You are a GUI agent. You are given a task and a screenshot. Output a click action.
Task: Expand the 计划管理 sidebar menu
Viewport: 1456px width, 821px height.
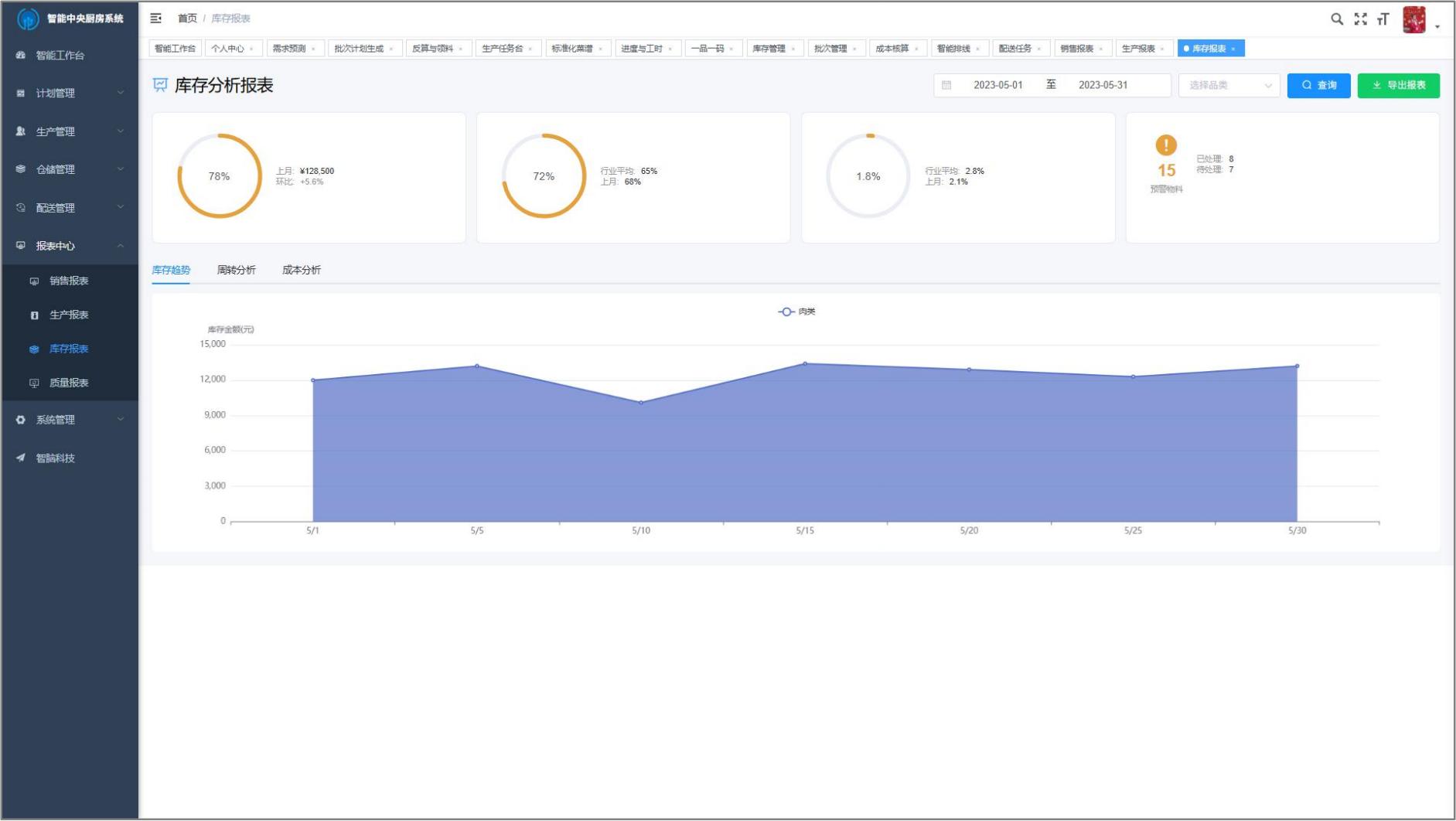(x=70, y=93)
